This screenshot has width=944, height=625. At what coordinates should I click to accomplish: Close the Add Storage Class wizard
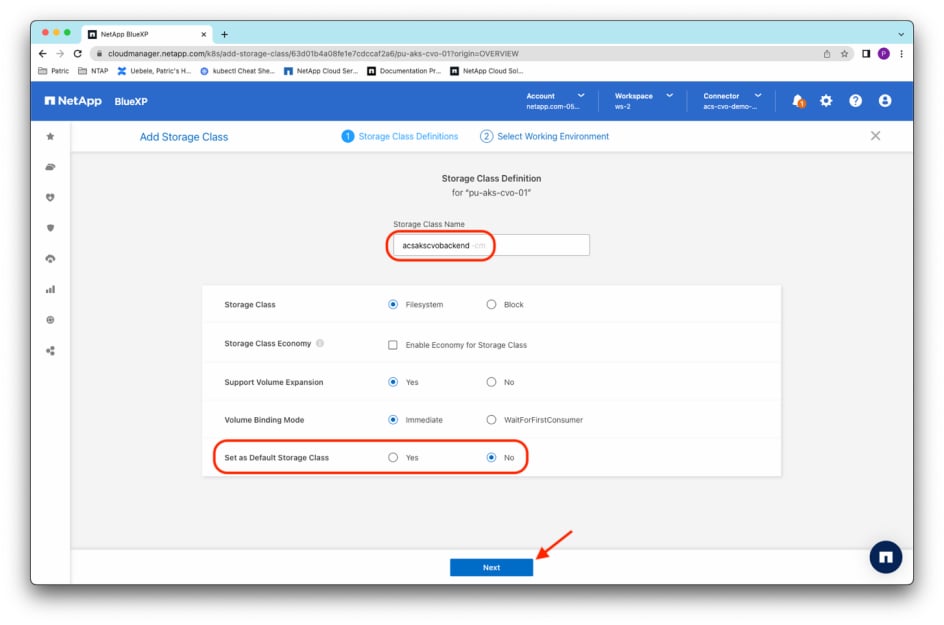click(875, 136)
